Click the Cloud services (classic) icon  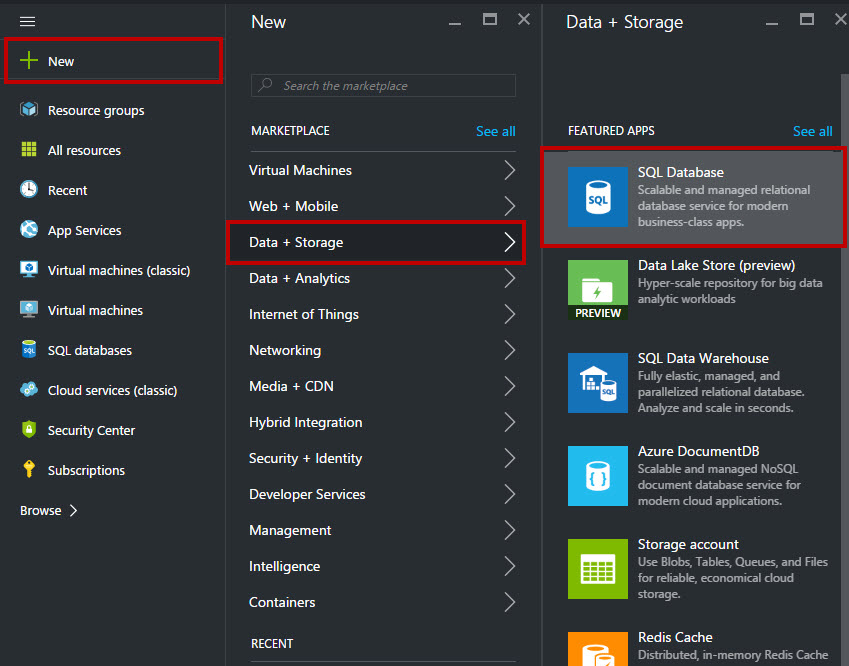tap(29, 390)
